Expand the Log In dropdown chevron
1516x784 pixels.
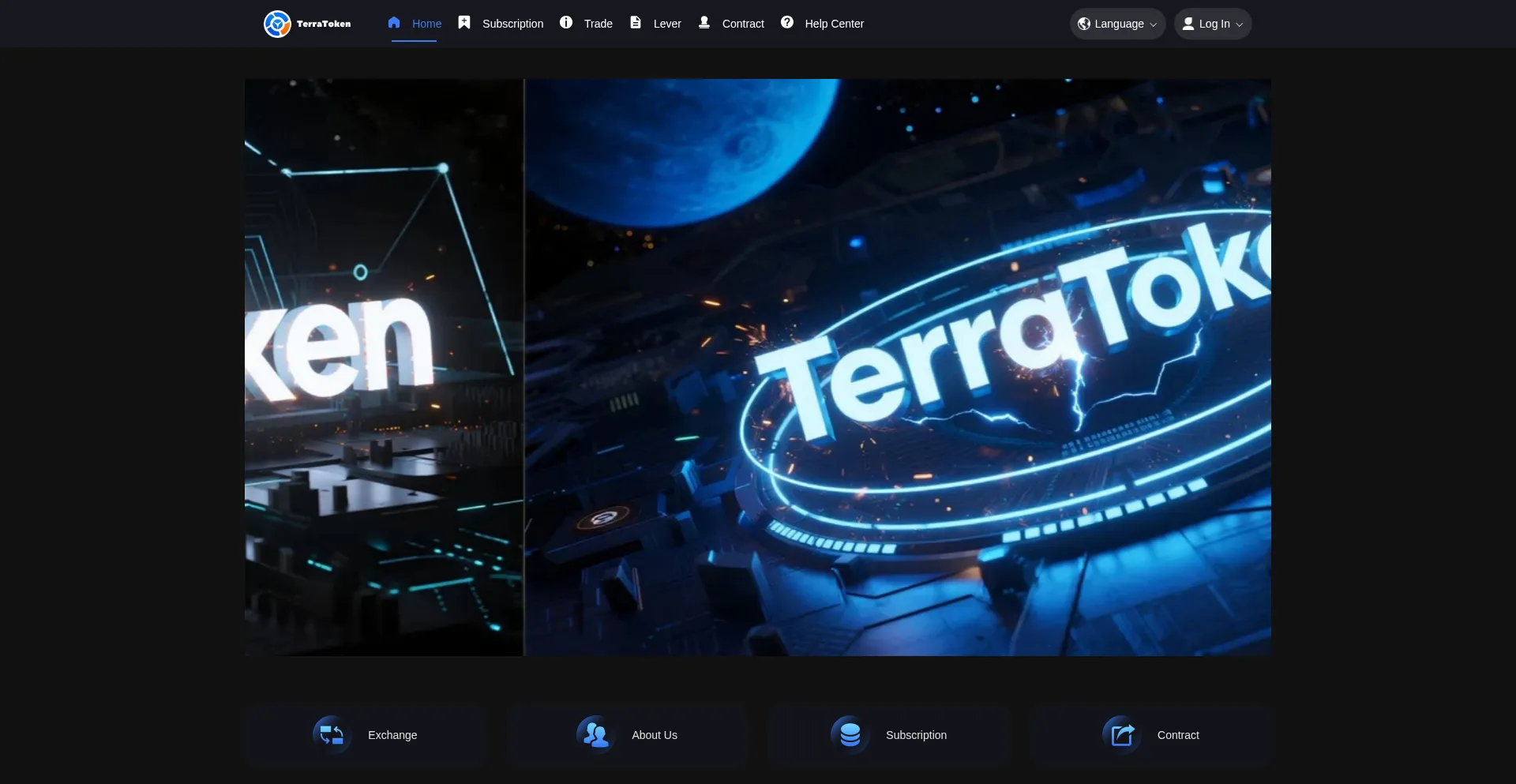pos(1239,24)
